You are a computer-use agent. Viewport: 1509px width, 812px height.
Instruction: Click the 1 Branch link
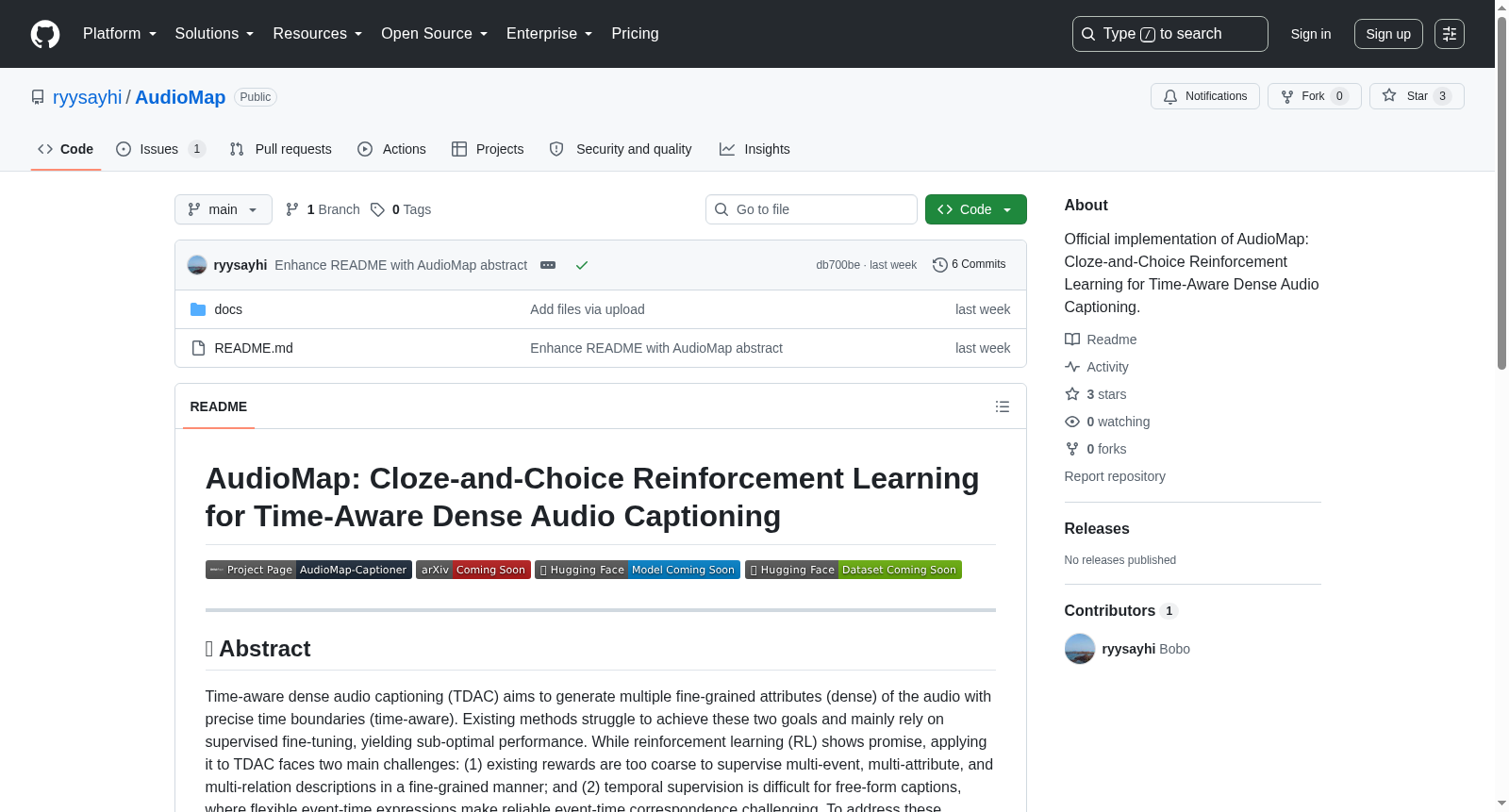coord(323,209)
